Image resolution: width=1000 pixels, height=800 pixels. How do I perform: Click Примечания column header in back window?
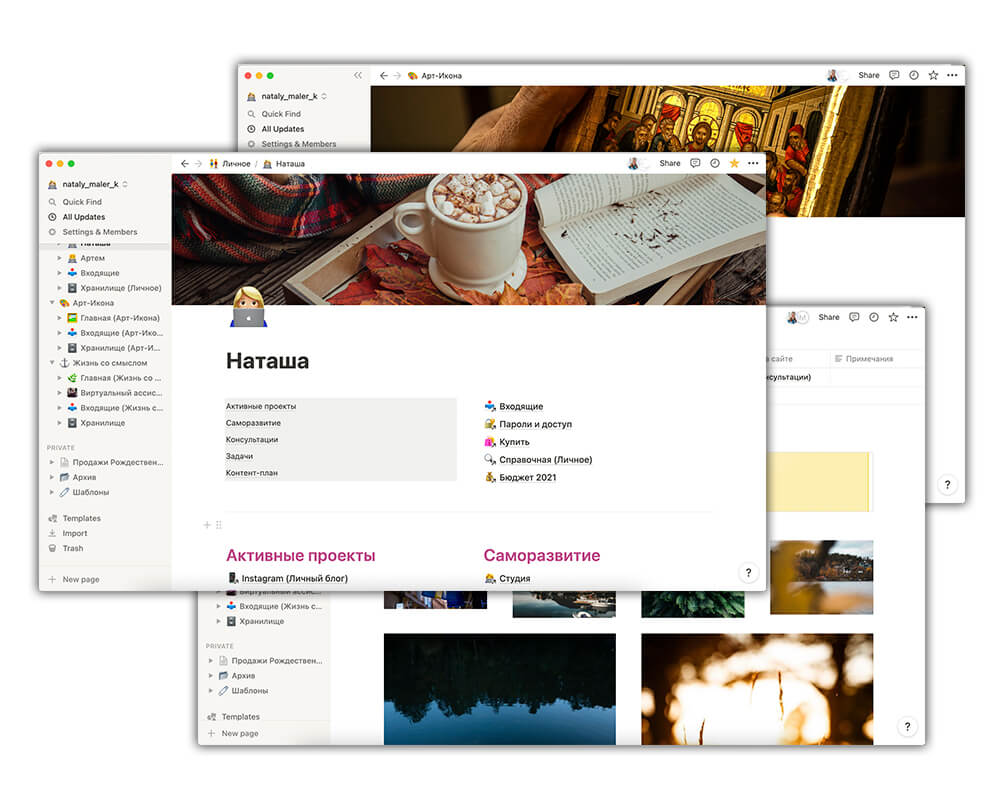[864, 359]
